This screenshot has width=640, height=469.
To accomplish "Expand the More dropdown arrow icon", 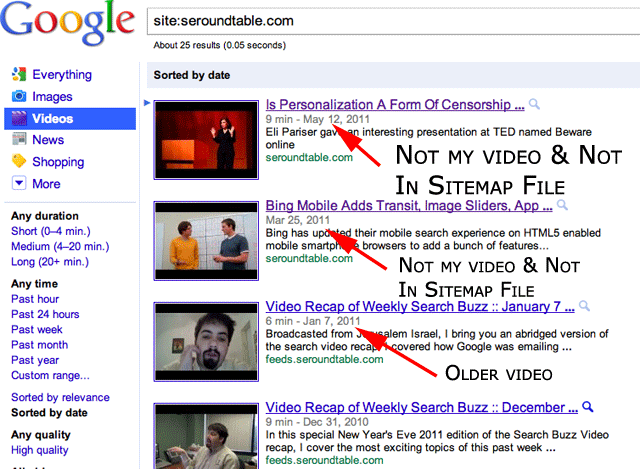I will tap(19, 183).
